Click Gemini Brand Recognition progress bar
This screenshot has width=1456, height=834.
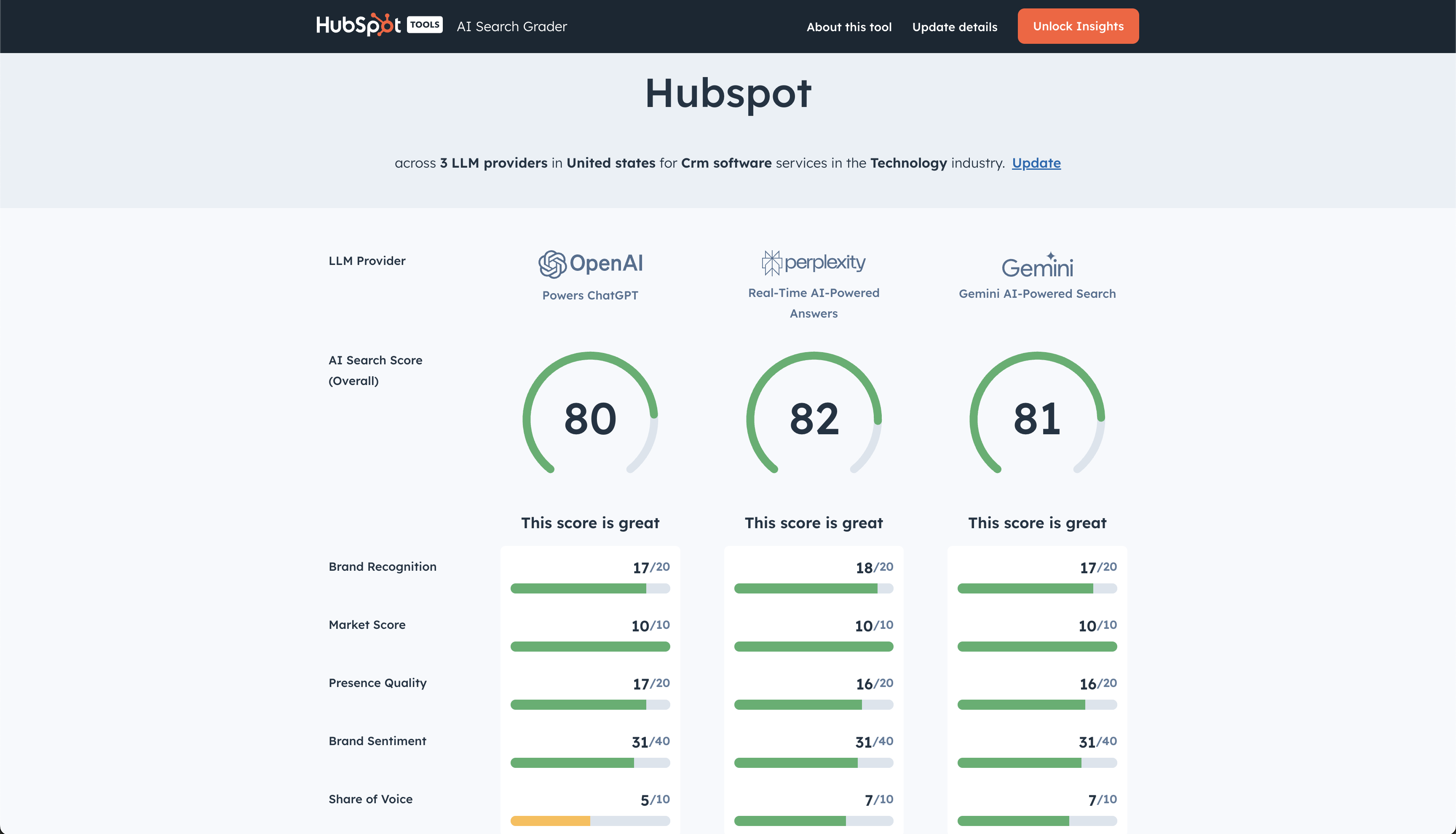tap(1037, 588)
